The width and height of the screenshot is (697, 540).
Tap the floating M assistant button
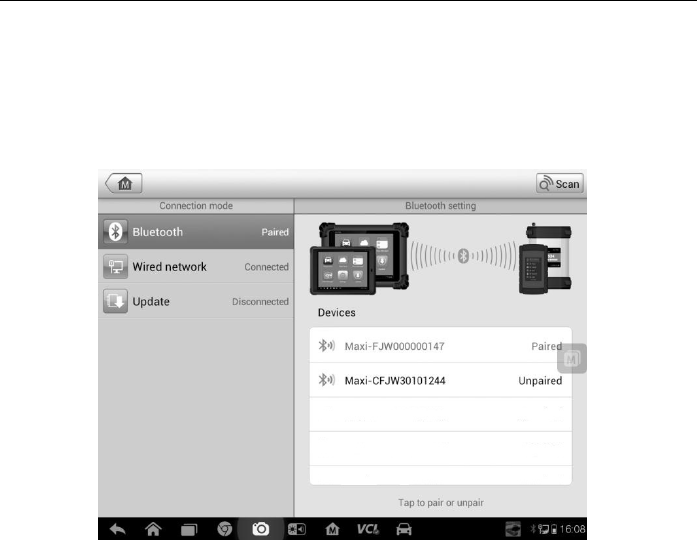[x=572, y=358]
